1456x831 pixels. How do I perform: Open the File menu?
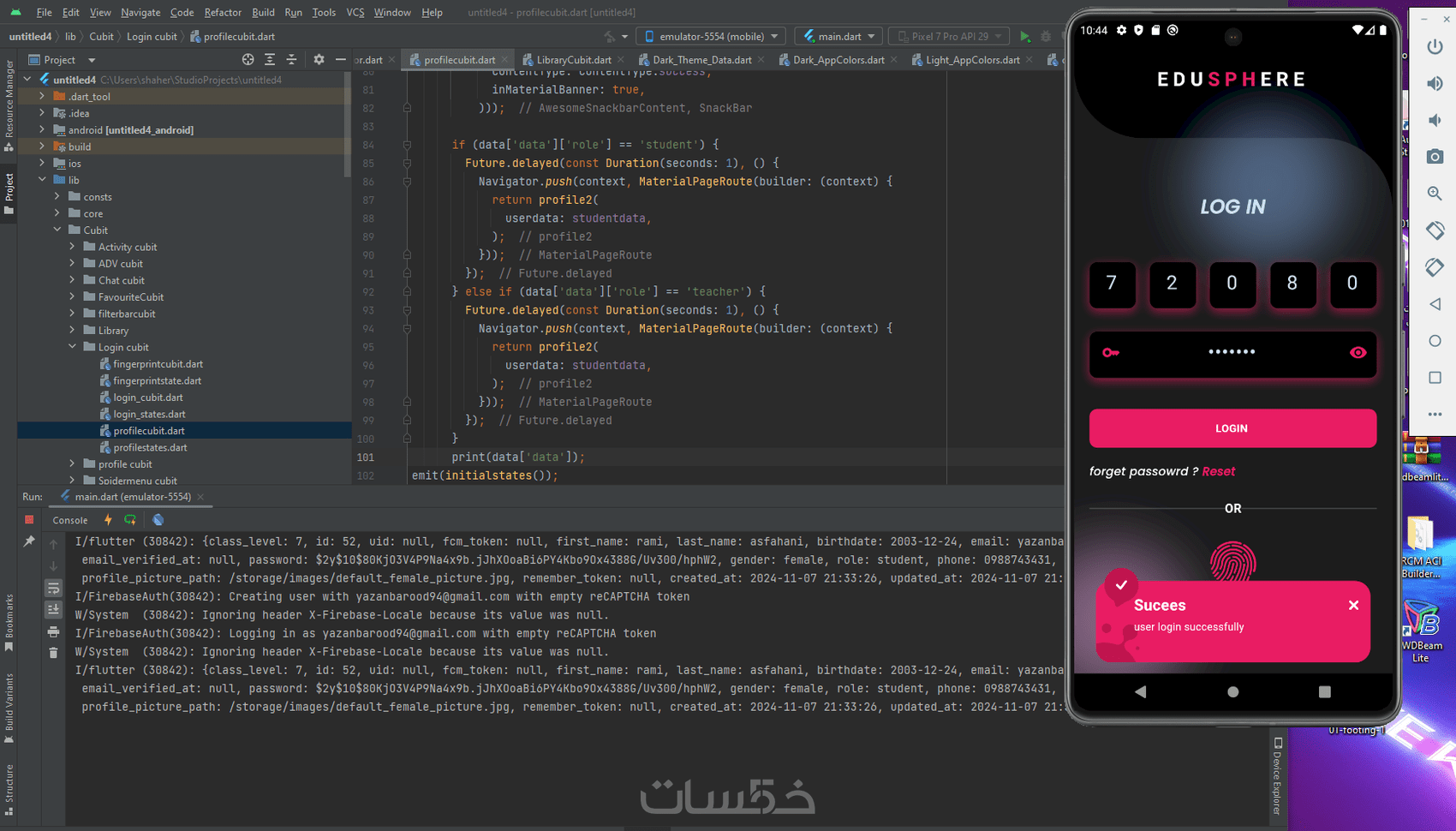click(45, 13)
